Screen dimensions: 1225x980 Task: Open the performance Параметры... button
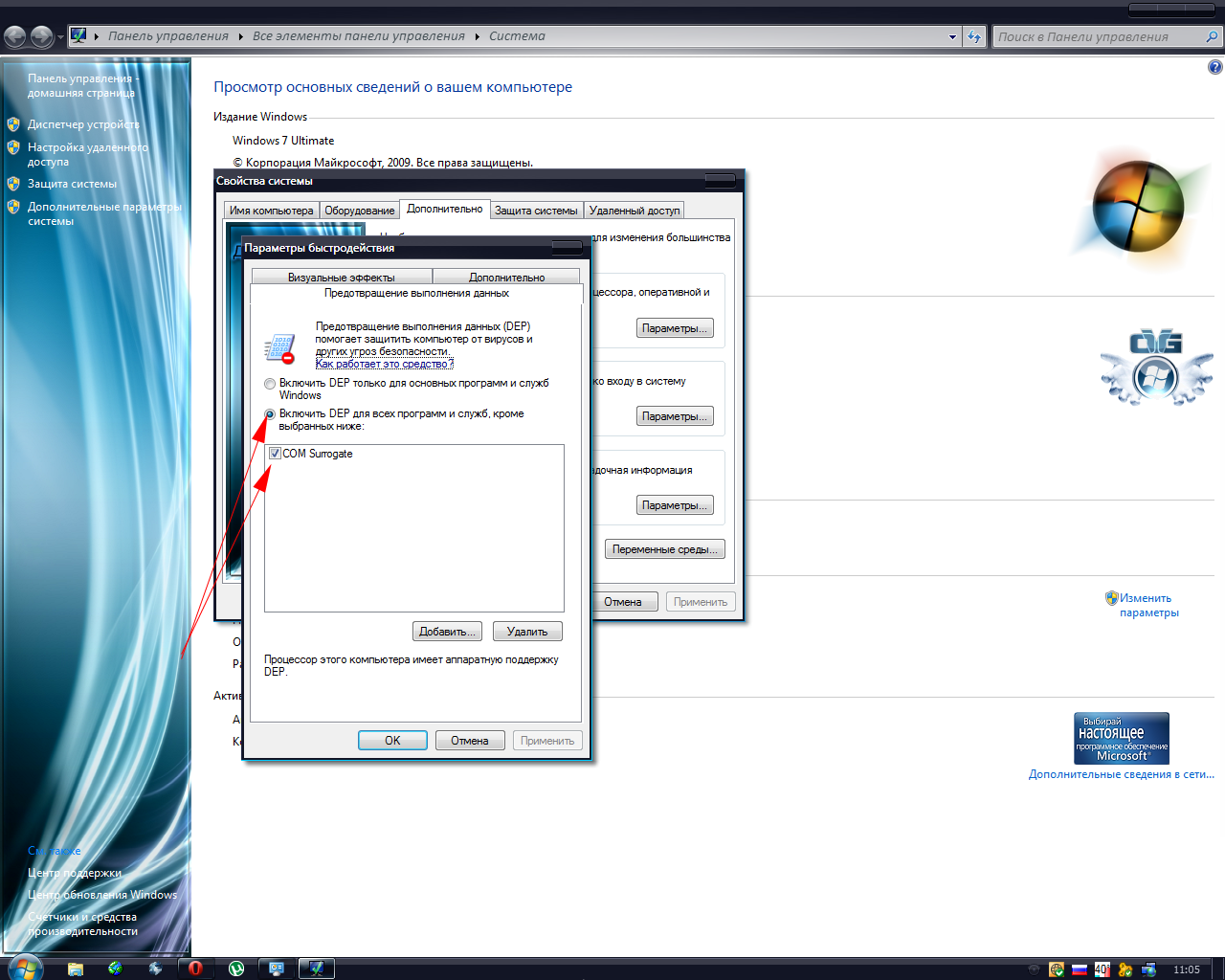[x=675, y=328]
